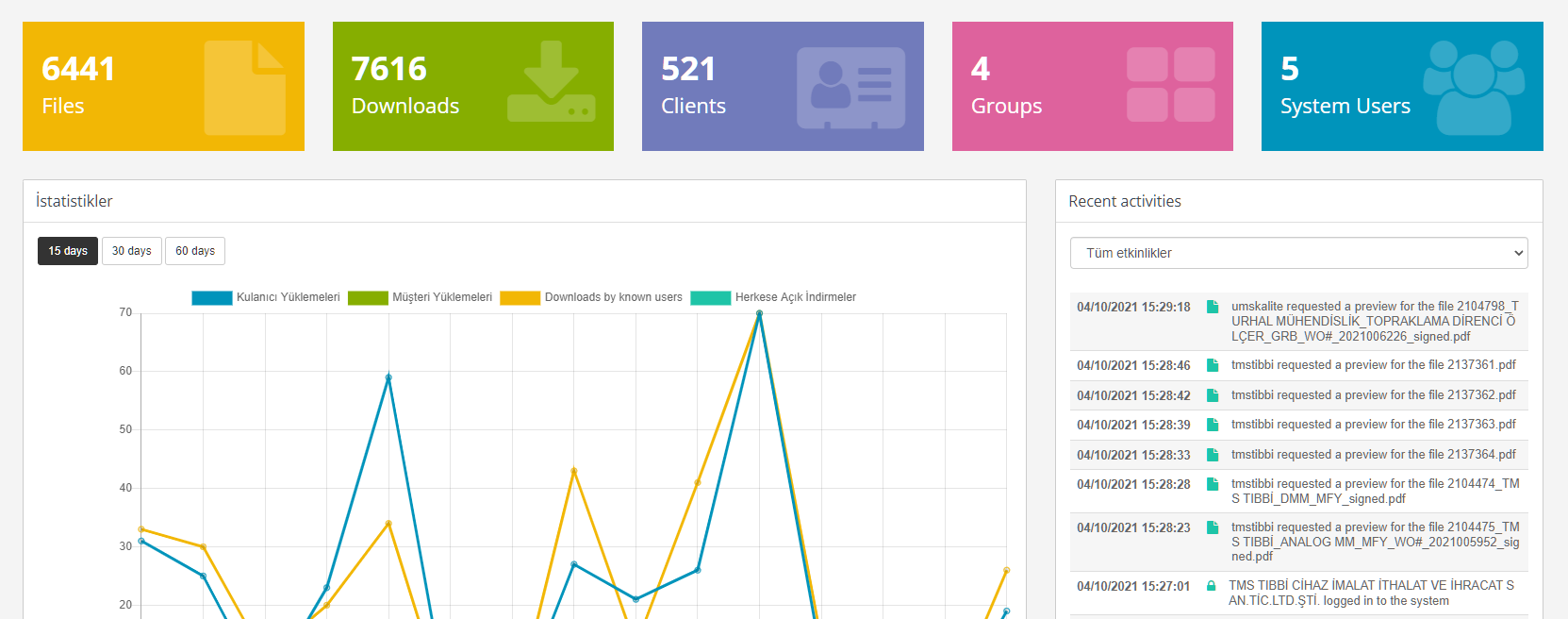The width and height of the screenshot is (1568, 619).
Task: Open the 6441 Files card
Action: (x=163, y=86)
